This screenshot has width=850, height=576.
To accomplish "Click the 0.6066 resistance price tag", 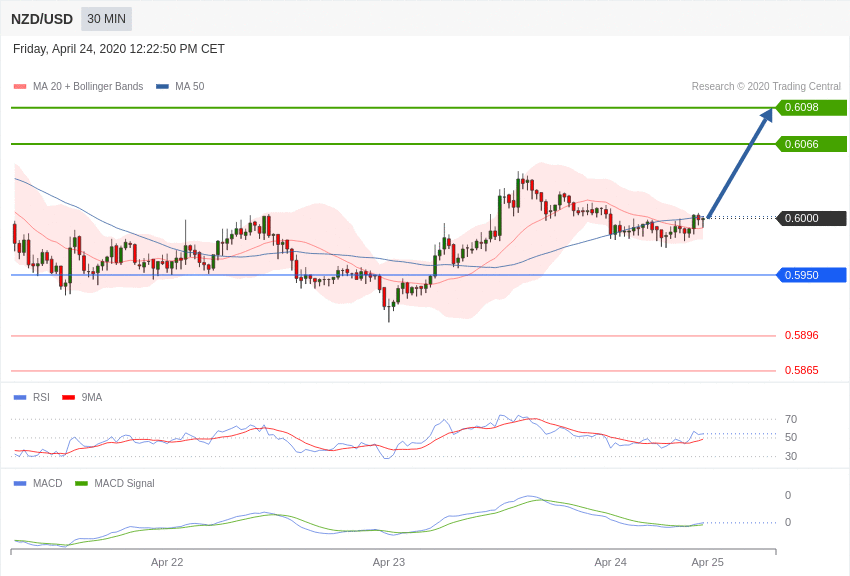I will coord(811,144).
